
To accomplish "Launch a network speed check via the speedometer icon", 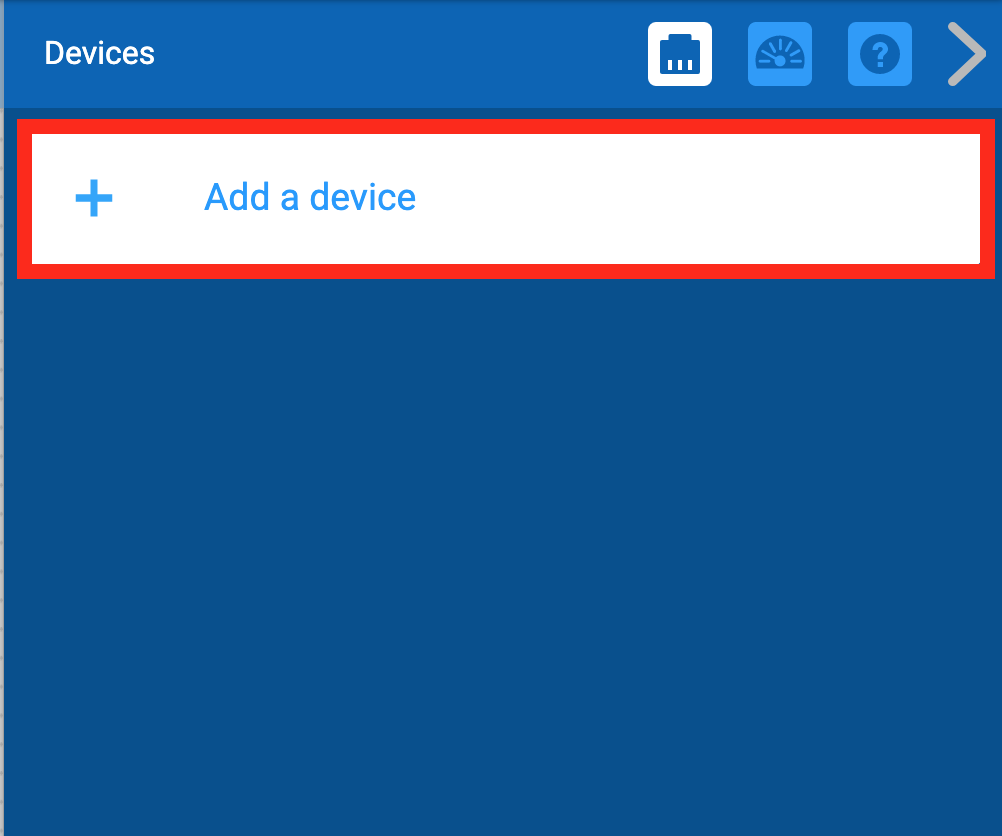I will tap(779, 54).
